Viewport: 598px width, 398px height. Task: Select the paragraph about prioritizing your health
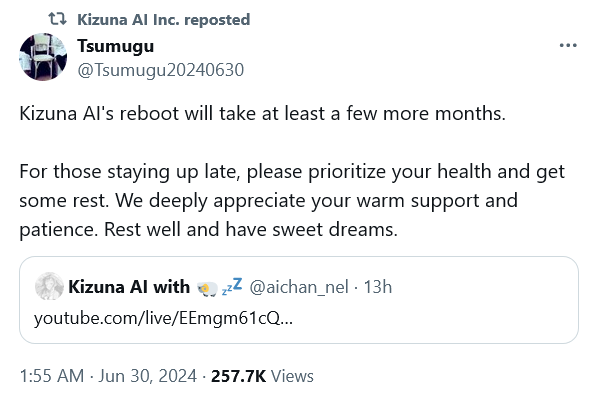[x=292, y=200]
